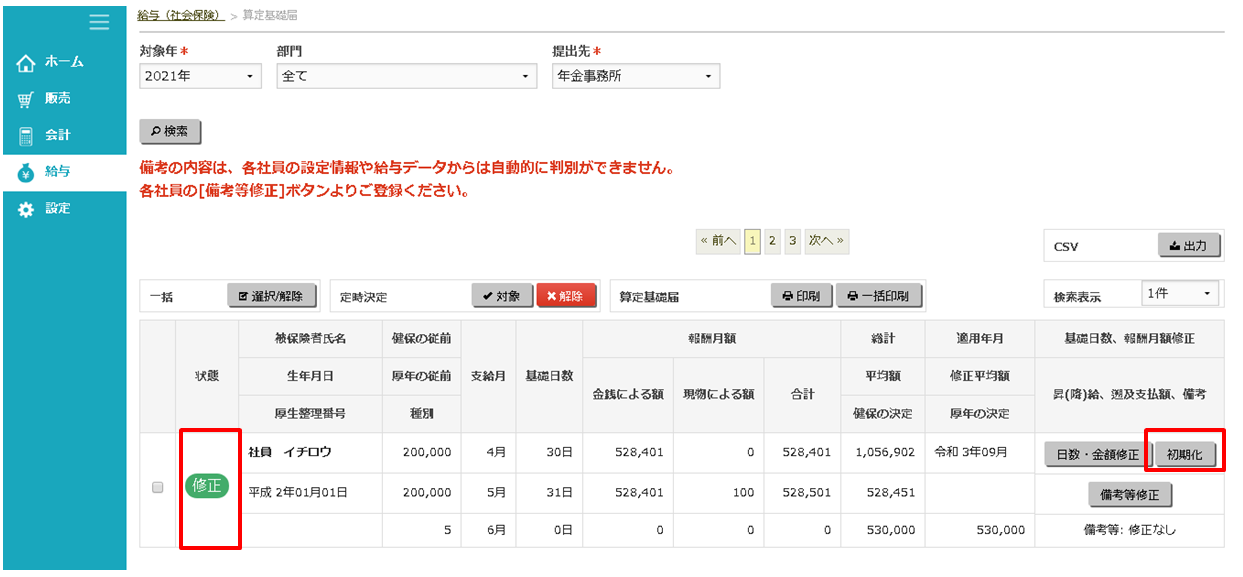Click the gear settings icon
The height and width of the screenshot is (577, 1243).
click(x=26, y=209)
